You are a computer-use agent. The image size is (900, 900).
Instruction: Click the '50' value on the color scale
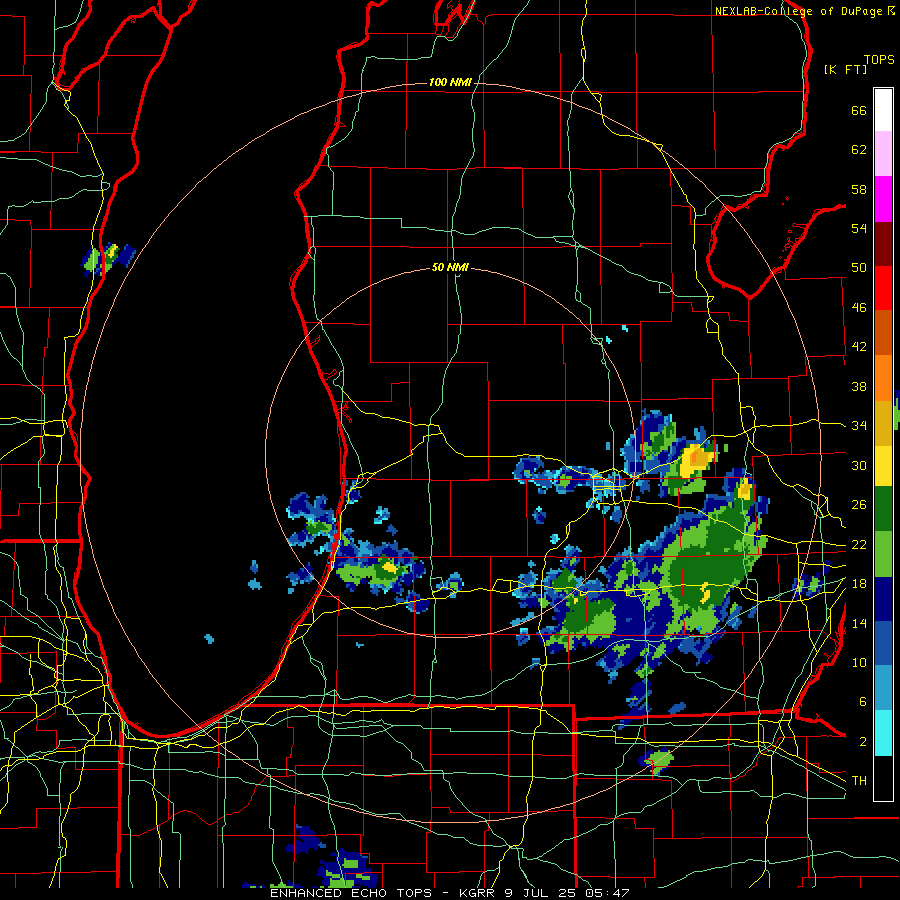(859, 268)
